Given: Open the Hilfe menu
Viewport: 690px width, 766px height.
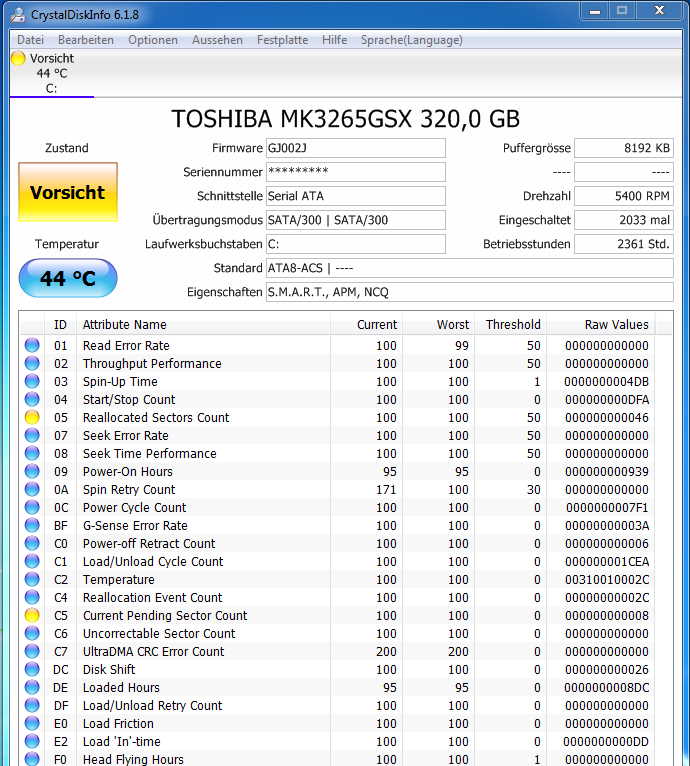Looking at the screenshot, I should (x=334, y=40).
